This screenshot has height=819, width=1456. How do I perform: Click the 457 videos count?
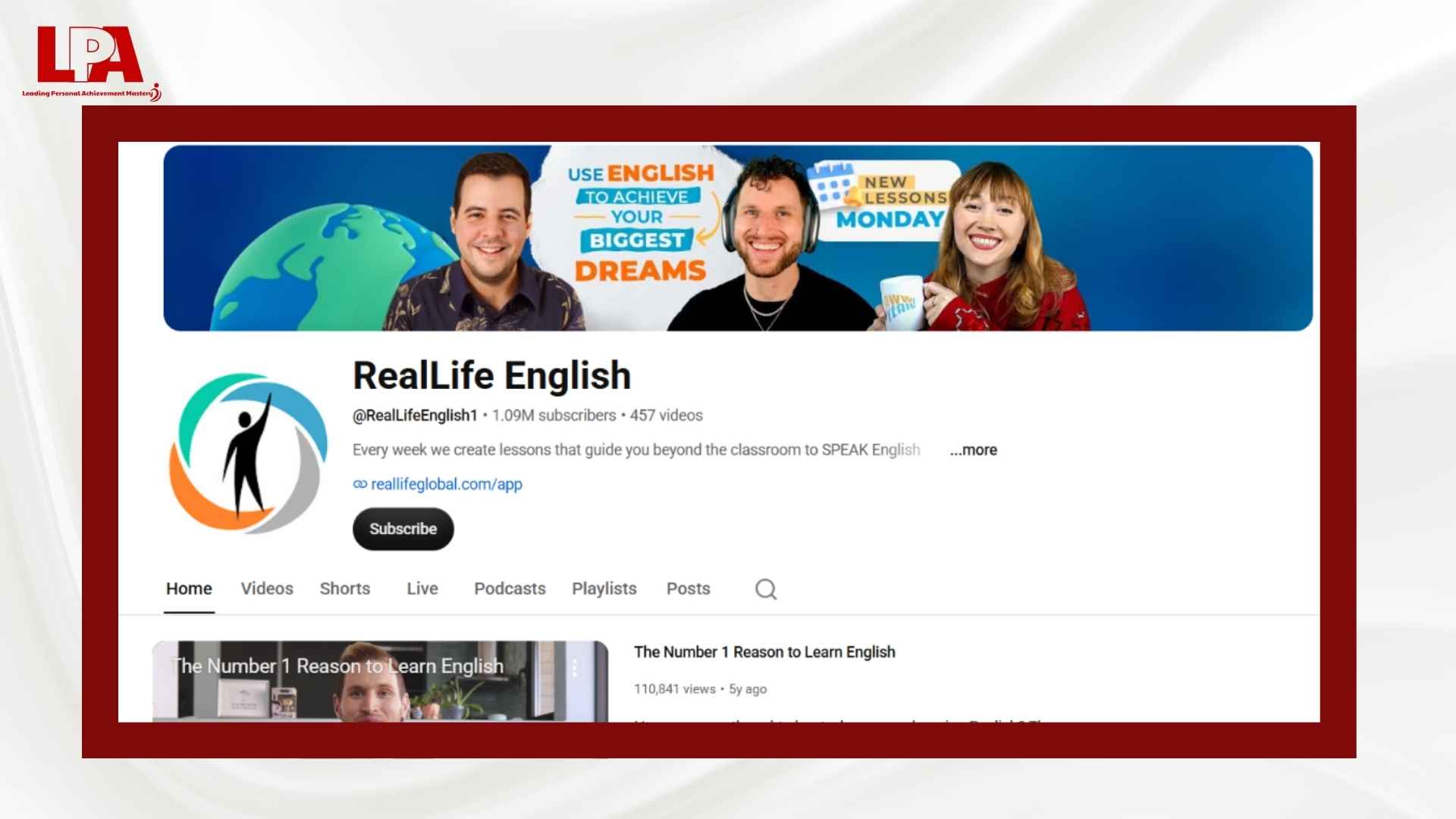click(x=667, y=416)
